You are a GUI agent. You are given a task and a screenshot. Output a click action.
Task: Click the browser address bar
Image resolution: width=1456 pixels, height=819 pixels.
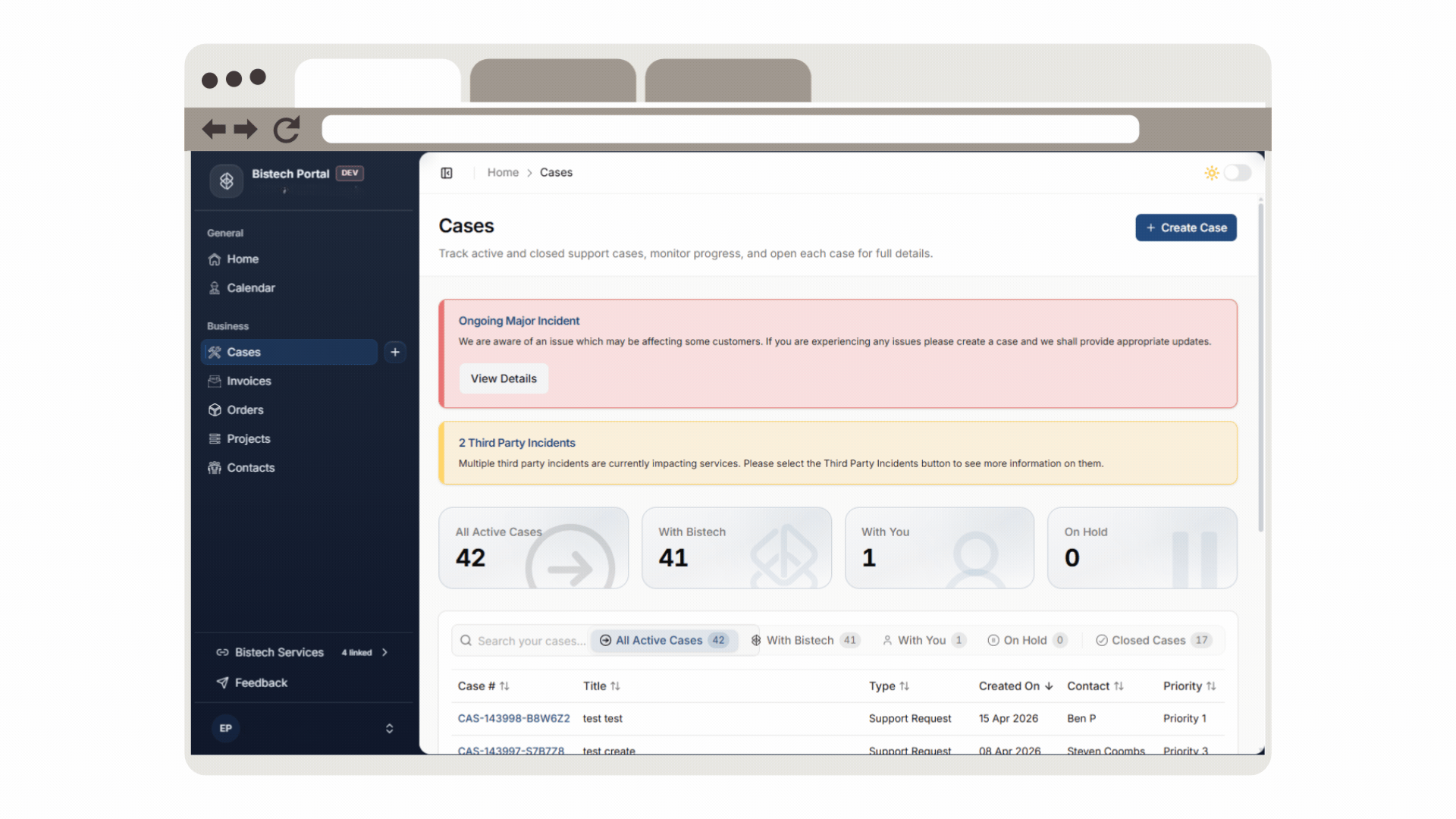point(730,129)
